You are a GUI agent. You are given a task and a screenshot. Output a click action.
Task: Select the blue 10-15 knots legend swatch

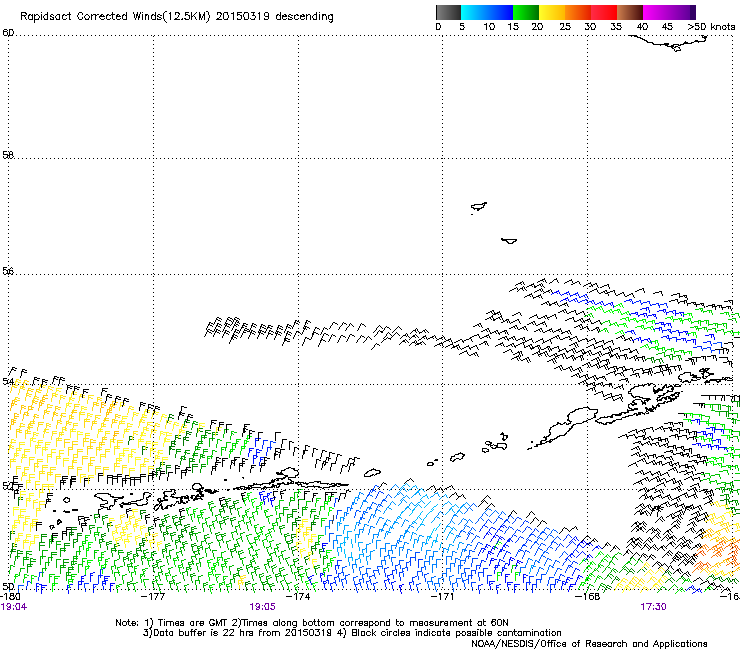coord(500,12)
